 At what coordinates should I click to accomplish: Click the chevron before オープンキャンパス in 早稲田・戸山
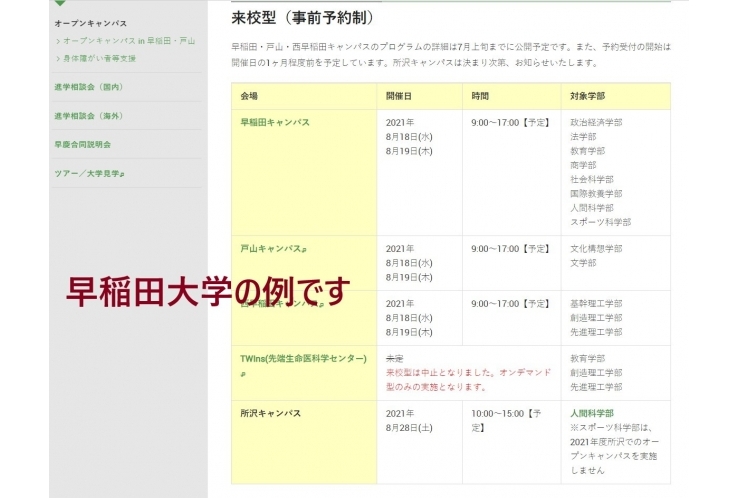click(x=58, y=42)
